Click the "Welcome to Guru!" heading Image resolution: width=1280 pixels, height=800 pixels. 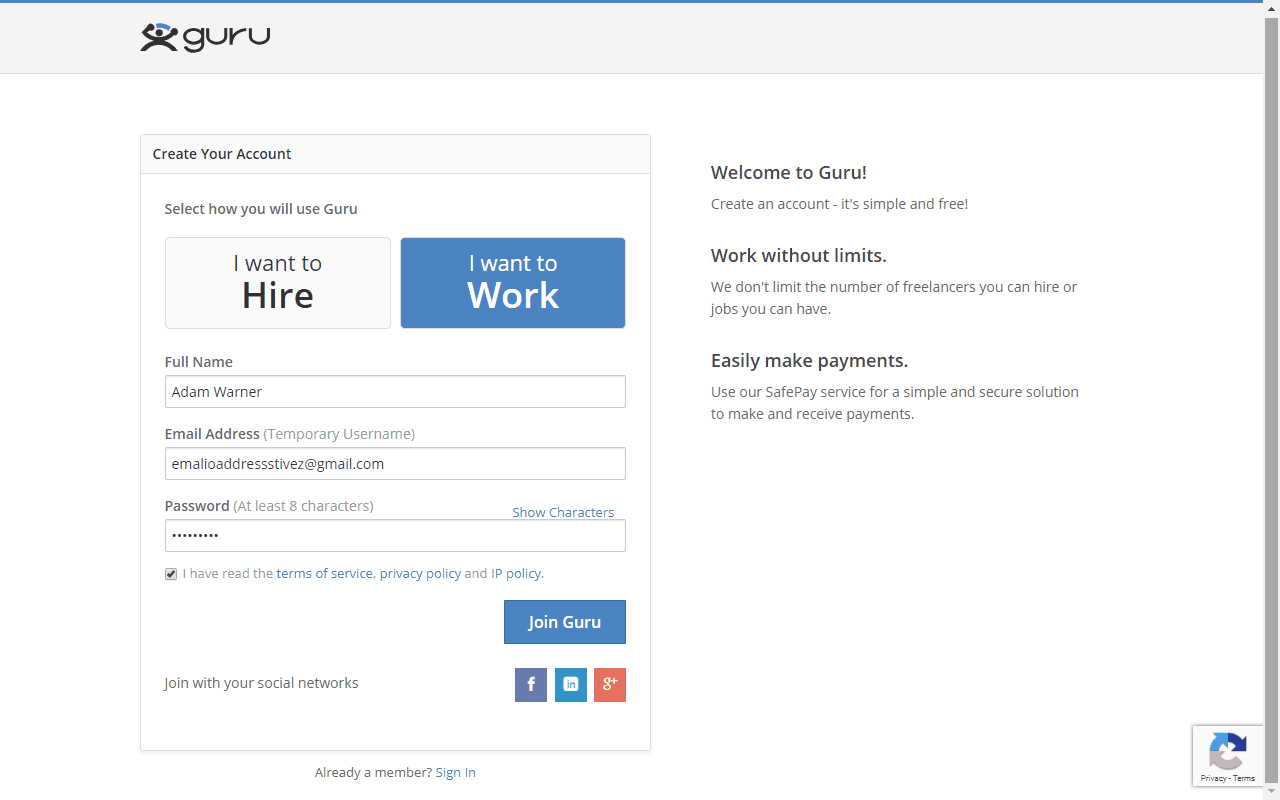(789, 173)
